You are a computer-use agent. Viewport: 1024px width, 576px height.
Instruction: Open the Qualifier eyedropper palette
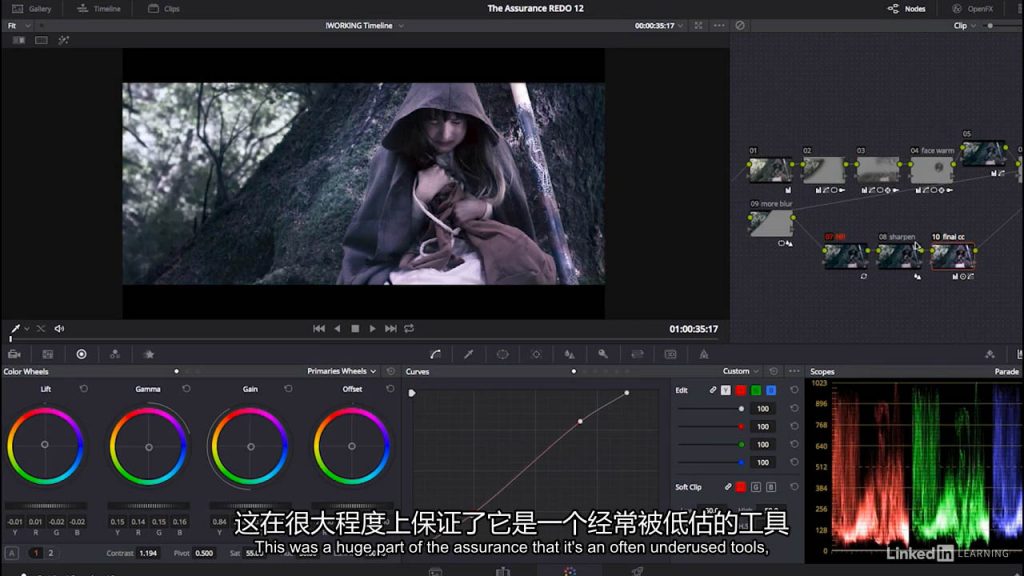coord(469,354)
